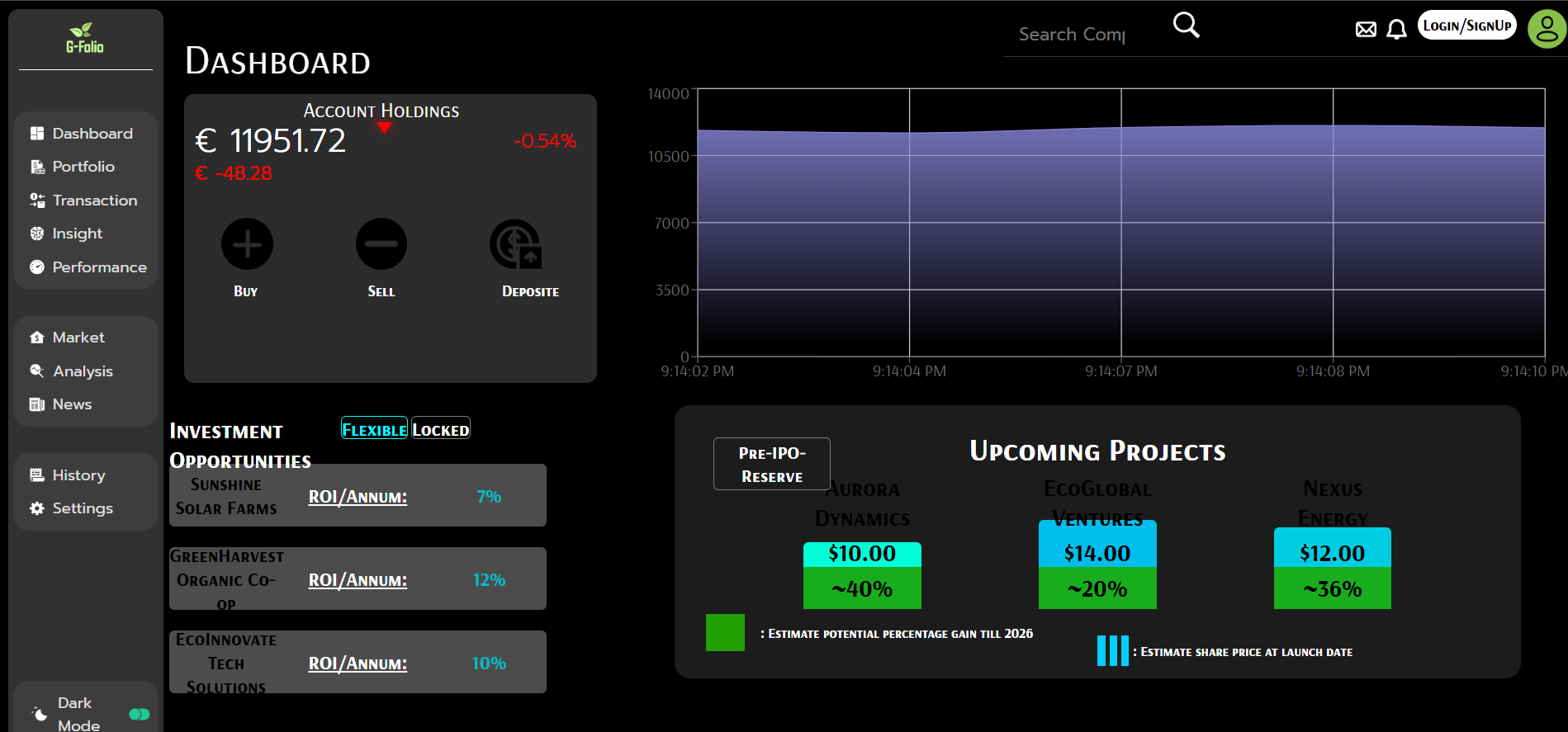This screenshot has width=1568, height=732.
Task: Click the search magnifier icon
Action: [1186, 26]
